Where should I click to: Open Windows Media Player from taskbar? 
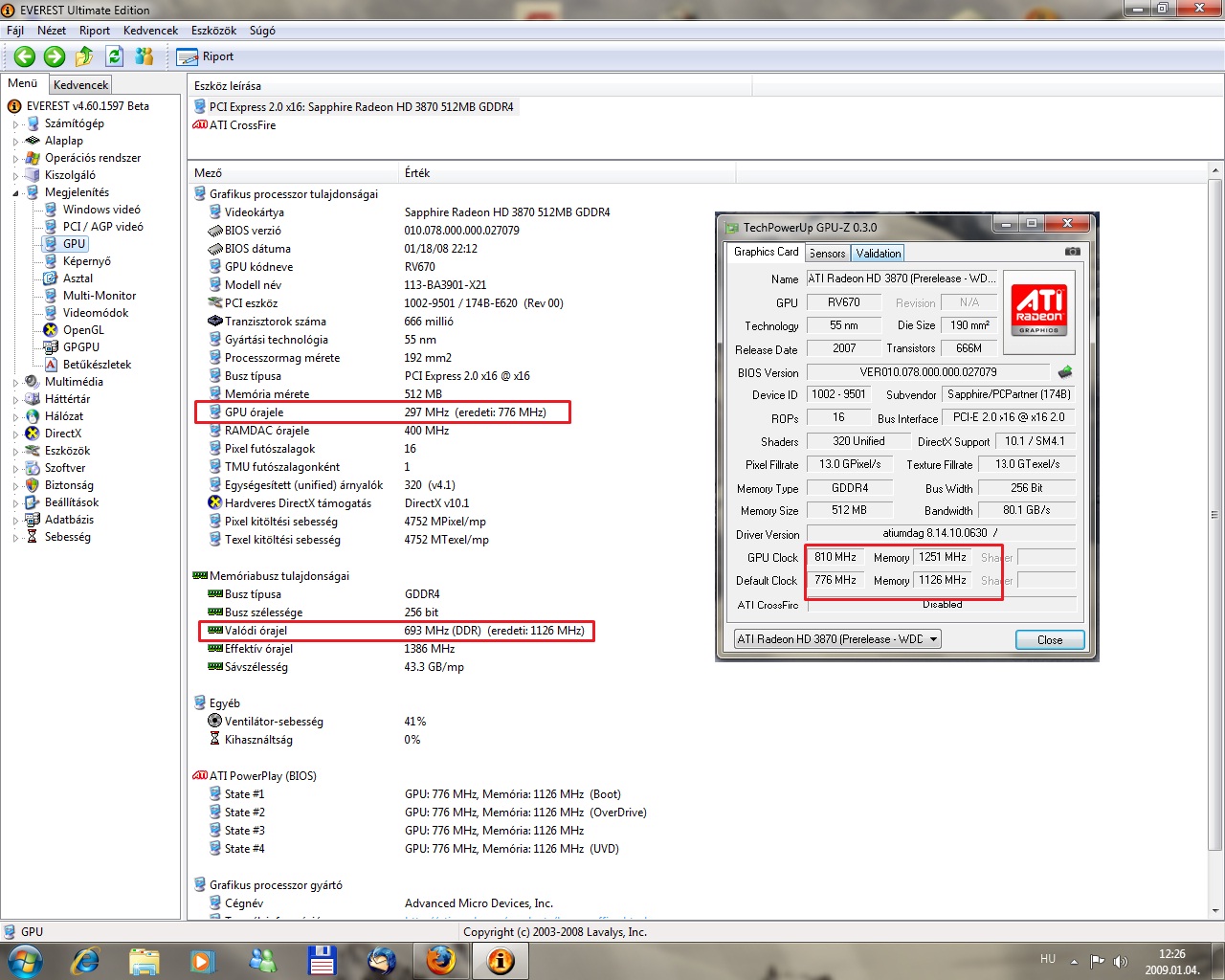click(x=202, y=960)
